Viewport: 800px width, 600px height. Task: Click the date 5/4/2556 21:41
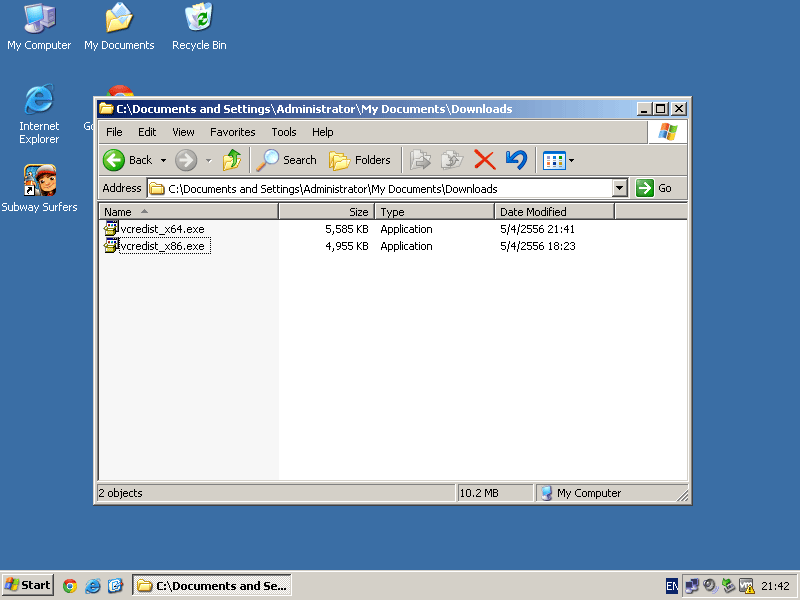(537, 230)
